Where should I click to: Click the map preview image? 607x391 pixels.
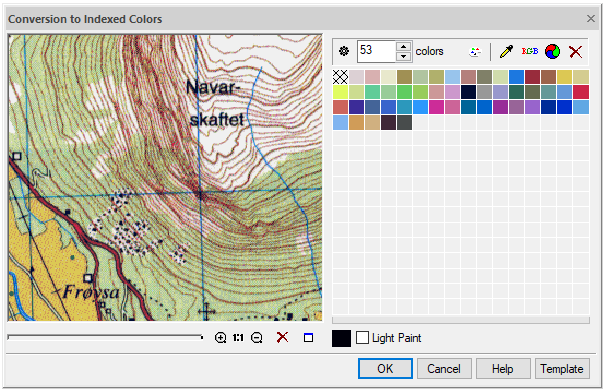pos(165,177)
